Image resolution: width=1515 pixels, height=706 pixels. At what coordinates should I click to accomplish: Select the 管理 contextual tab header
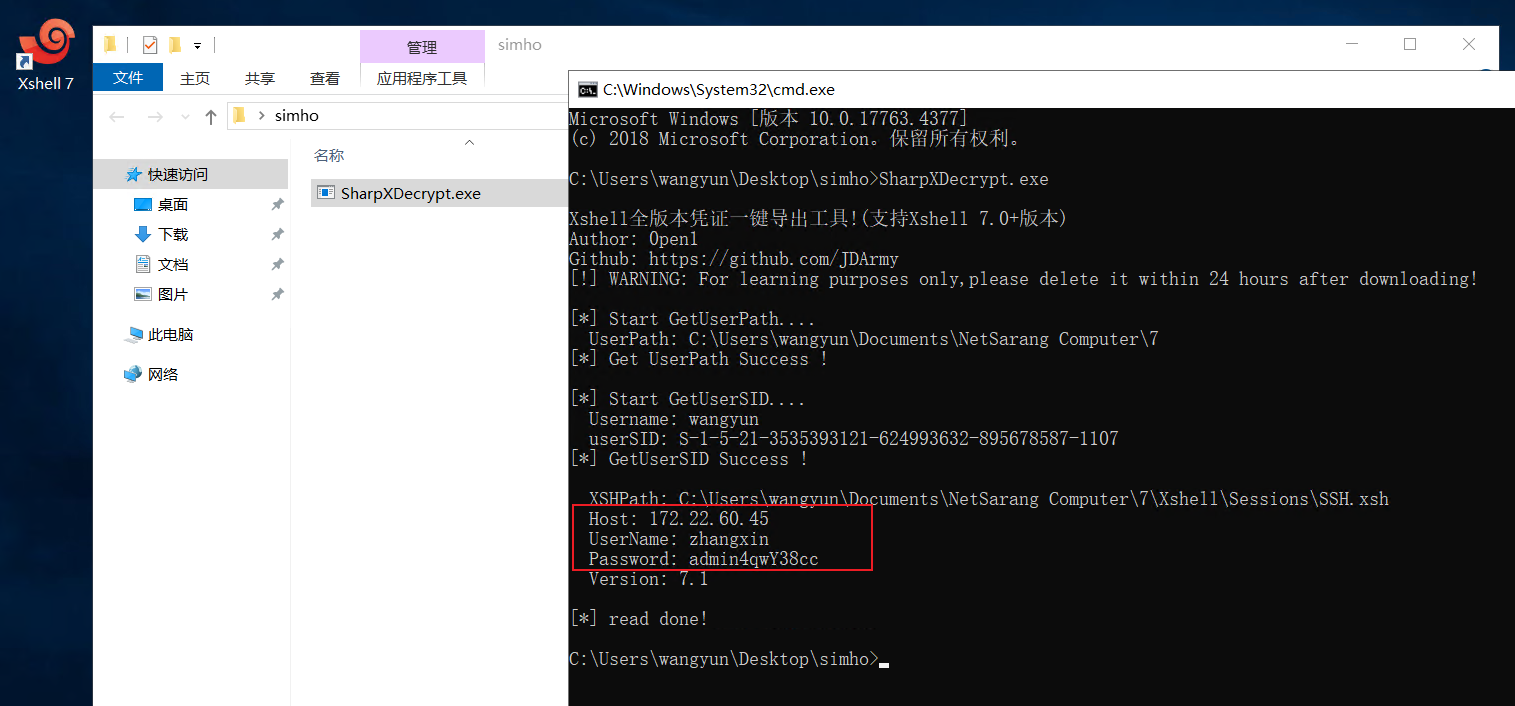[x=422, y=47]
